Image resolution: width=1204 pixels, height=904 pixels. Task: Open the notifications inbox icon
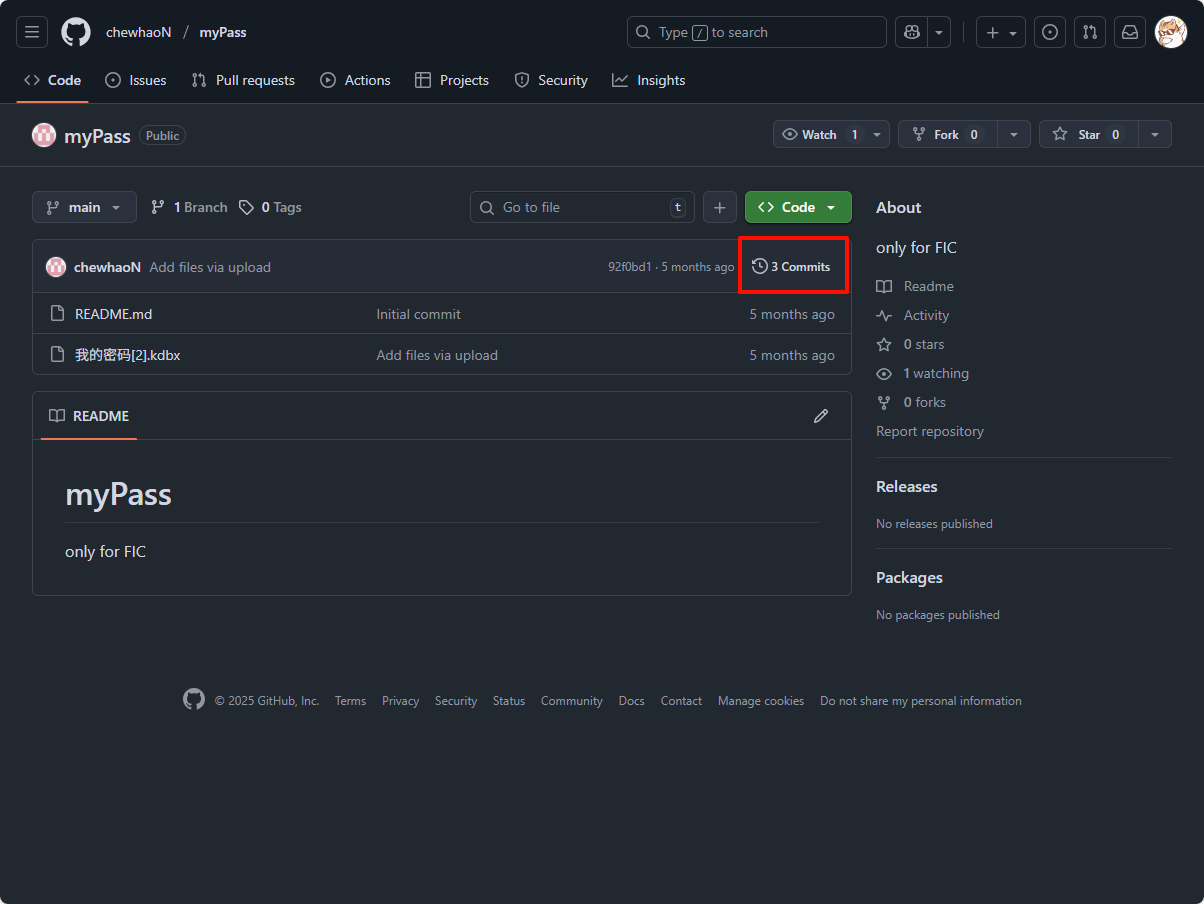click(x=1129, y=32)
